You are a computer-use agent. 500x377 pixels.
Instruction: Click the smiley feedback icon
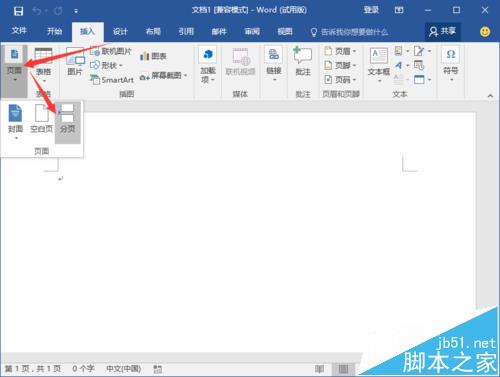(485, 32)
